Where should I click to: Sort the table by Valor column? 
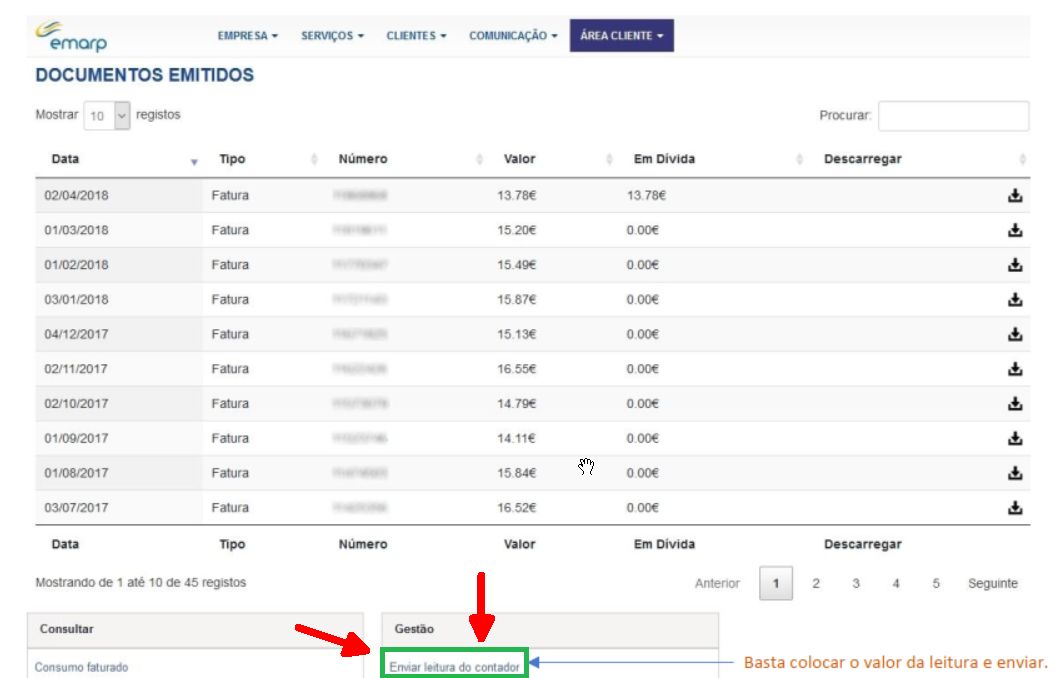click(519, 159)
